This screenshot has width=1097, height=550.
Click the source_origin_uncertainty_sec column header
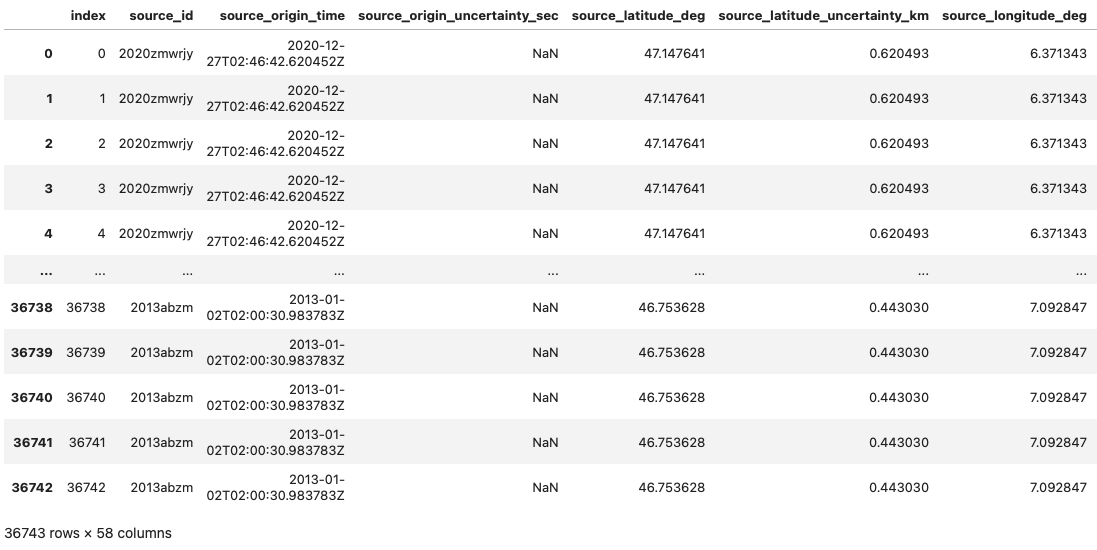[x=458, y=16]
